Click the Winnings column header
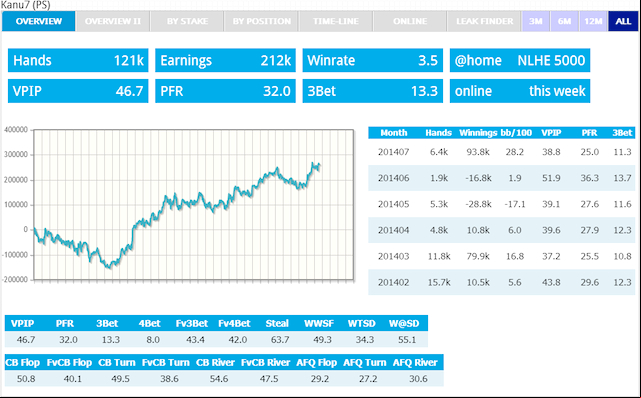The height and width of the screenshot is (398, 641). coord(478,133)
